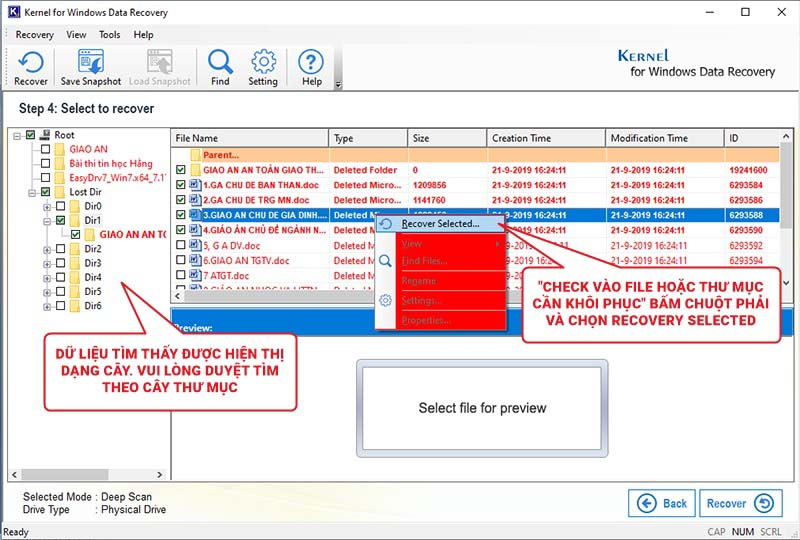Expand the Dir5 node

click(x=47, y=292)
